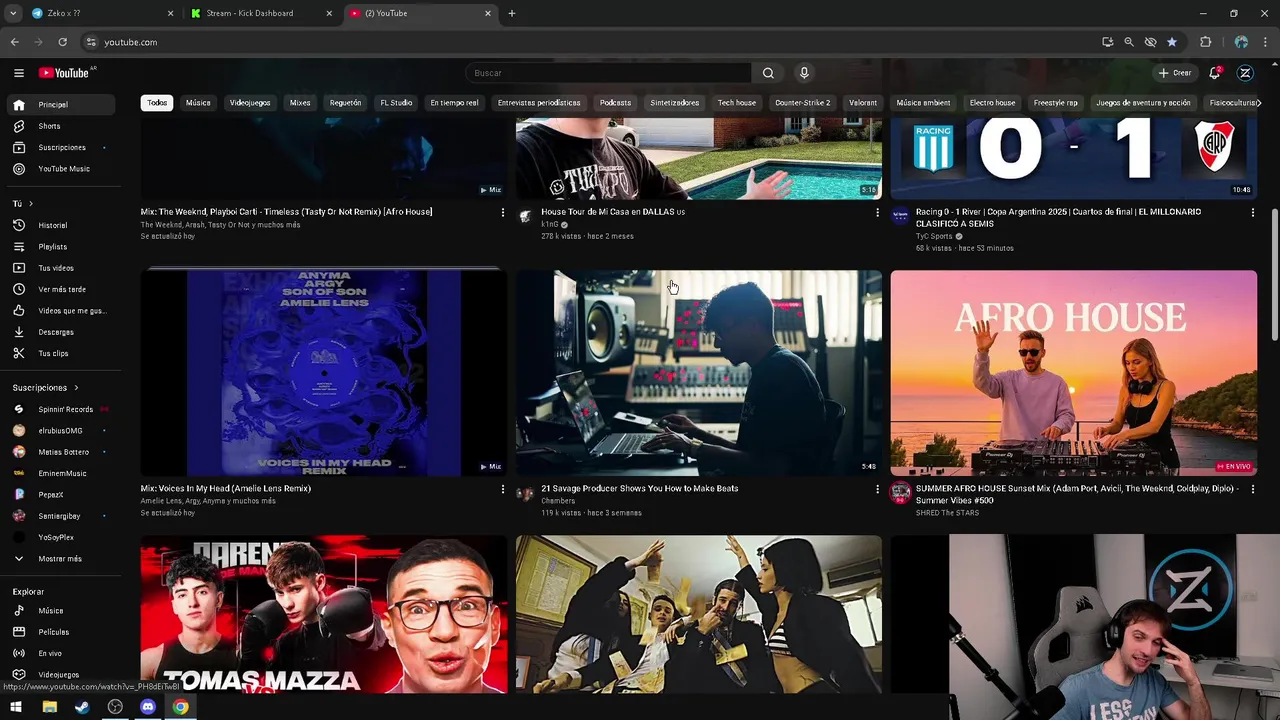This screenshot has width=1280, height=720.
Task: Reload the page in Chrome
Action: tap(62, 42)
